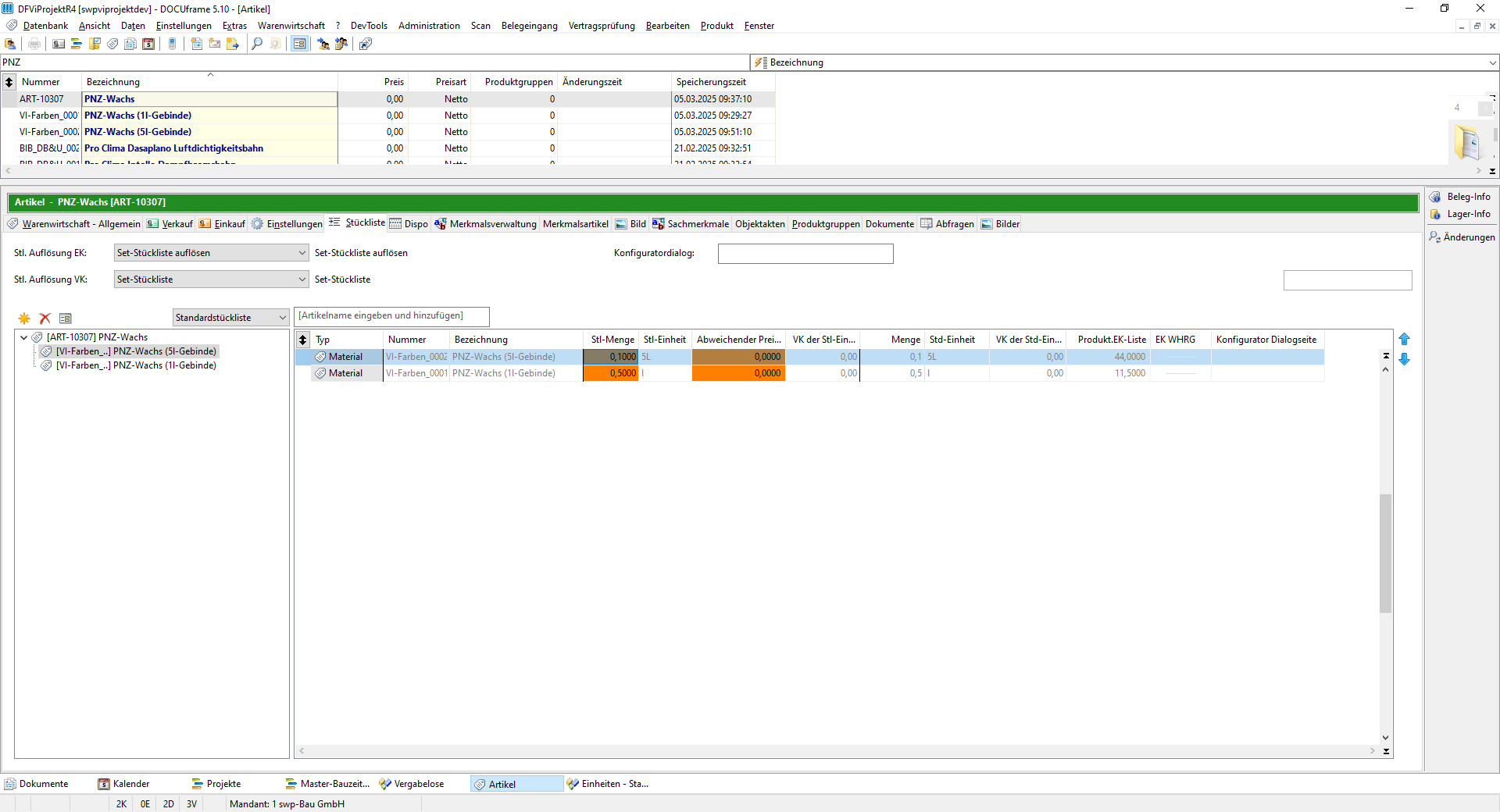This screenshot has width=1500, height=812.
Task: Click the tag shortcut link toolbar icon
Action: (366, 44)
